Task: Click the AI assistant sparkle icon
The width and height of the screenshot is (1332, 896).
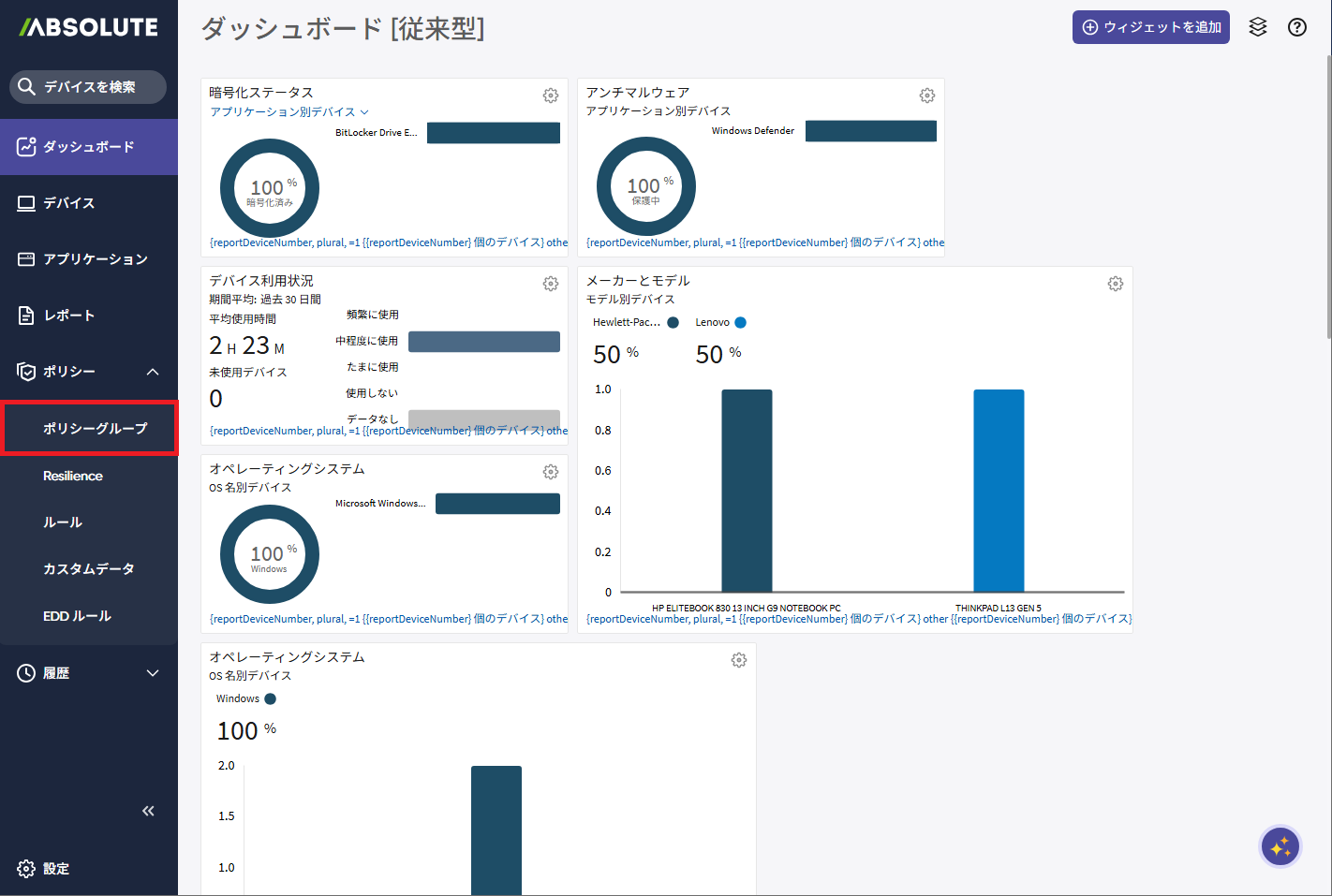Action: click(1280, 847)
